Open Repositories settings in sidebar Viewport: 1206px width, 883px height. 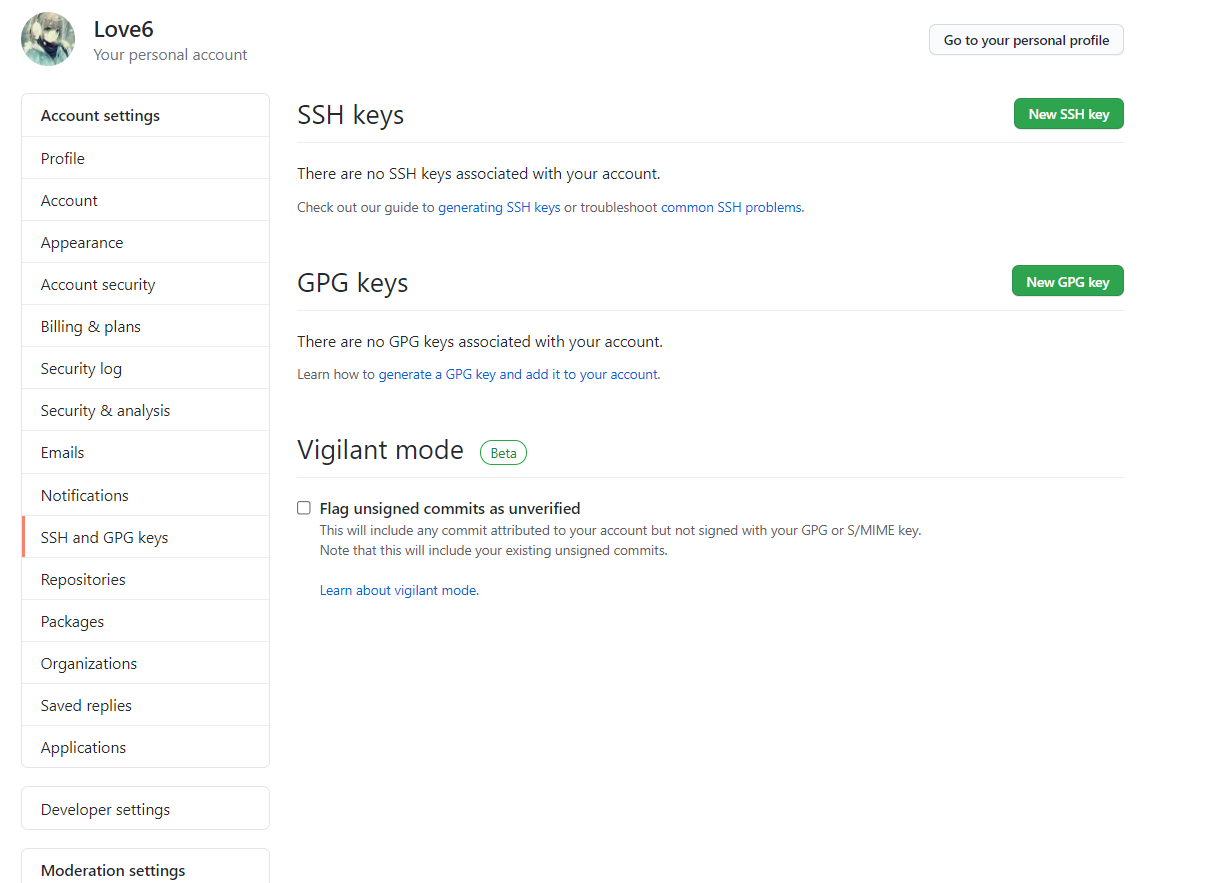click(145, 579)
